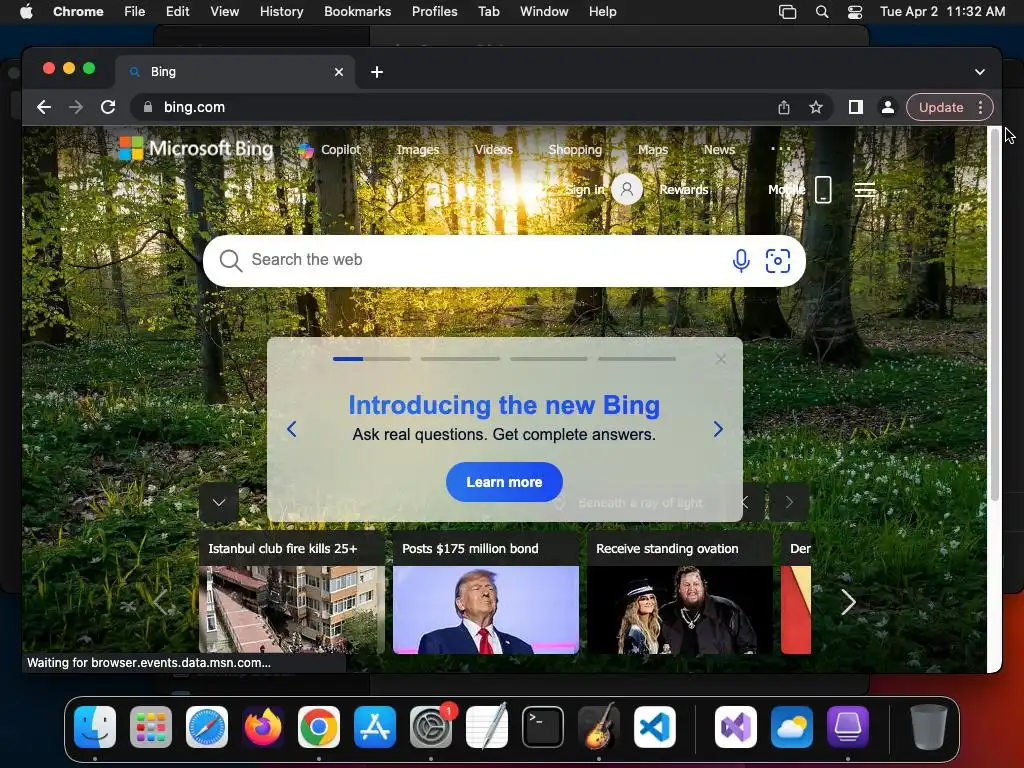The image size is (1024, 768).
Task: Open Safari from the Dock
Action: click(x=207, y=727)
